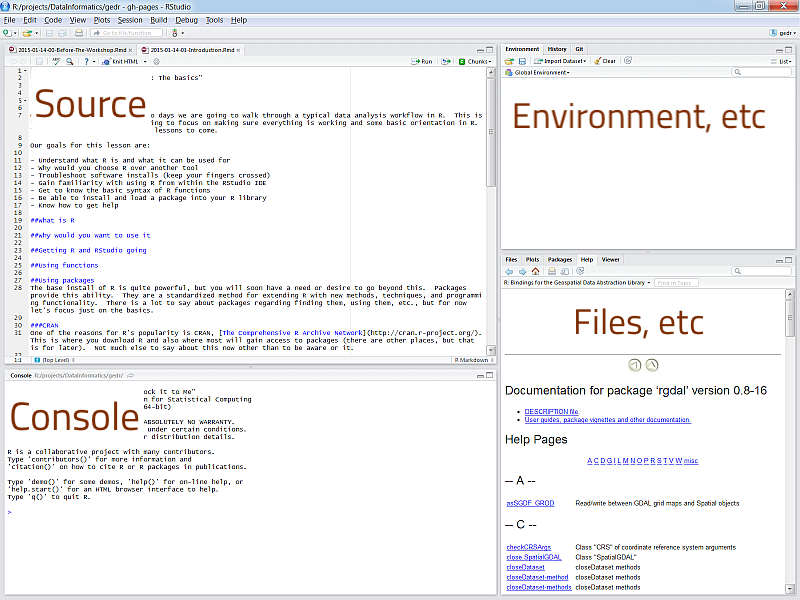Minimize the Console pane

tap(480, 376)
